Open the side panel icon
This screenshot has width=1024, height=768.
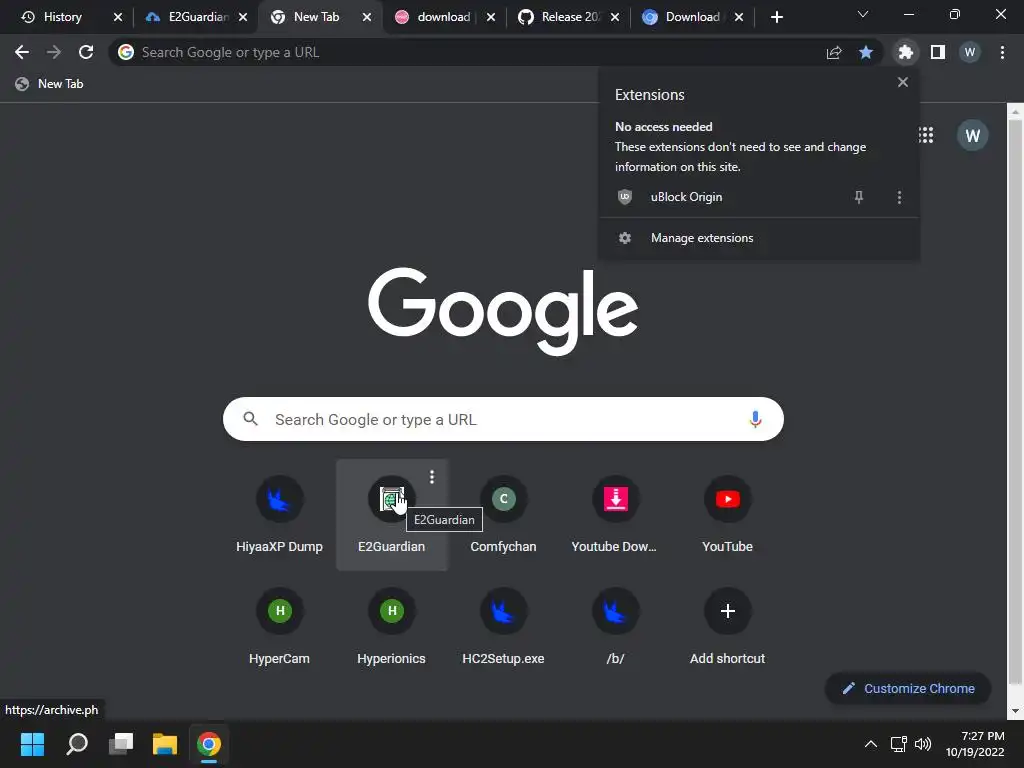point(938,52)
